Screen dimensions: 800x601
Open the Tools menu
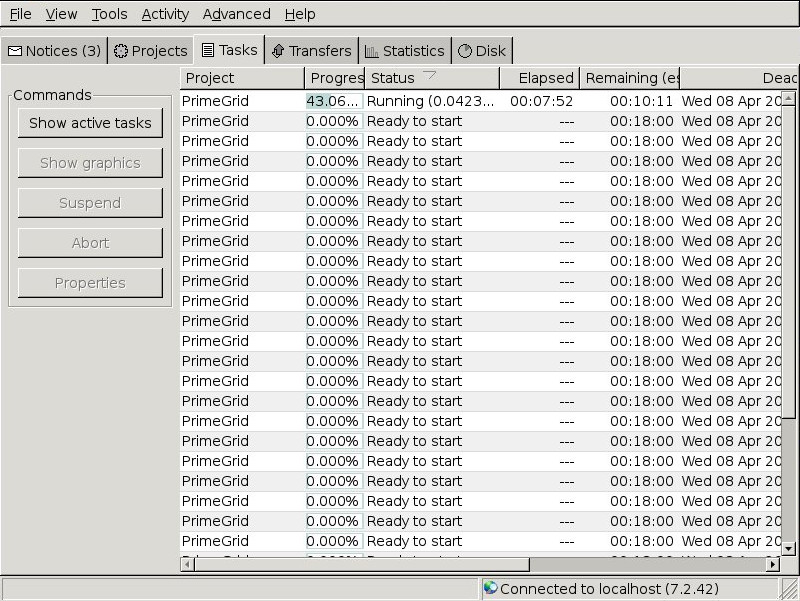tap(109, 14)
